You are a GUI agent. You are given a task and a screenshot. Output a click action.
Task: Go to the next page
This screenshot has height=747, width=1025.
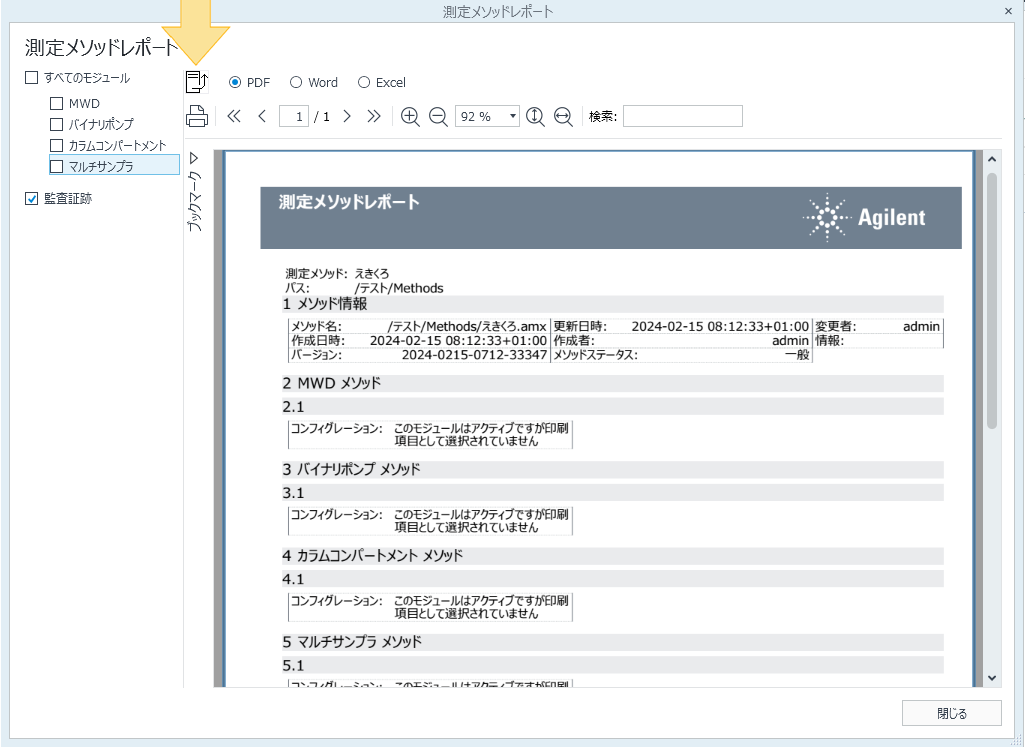coord(347,116)
